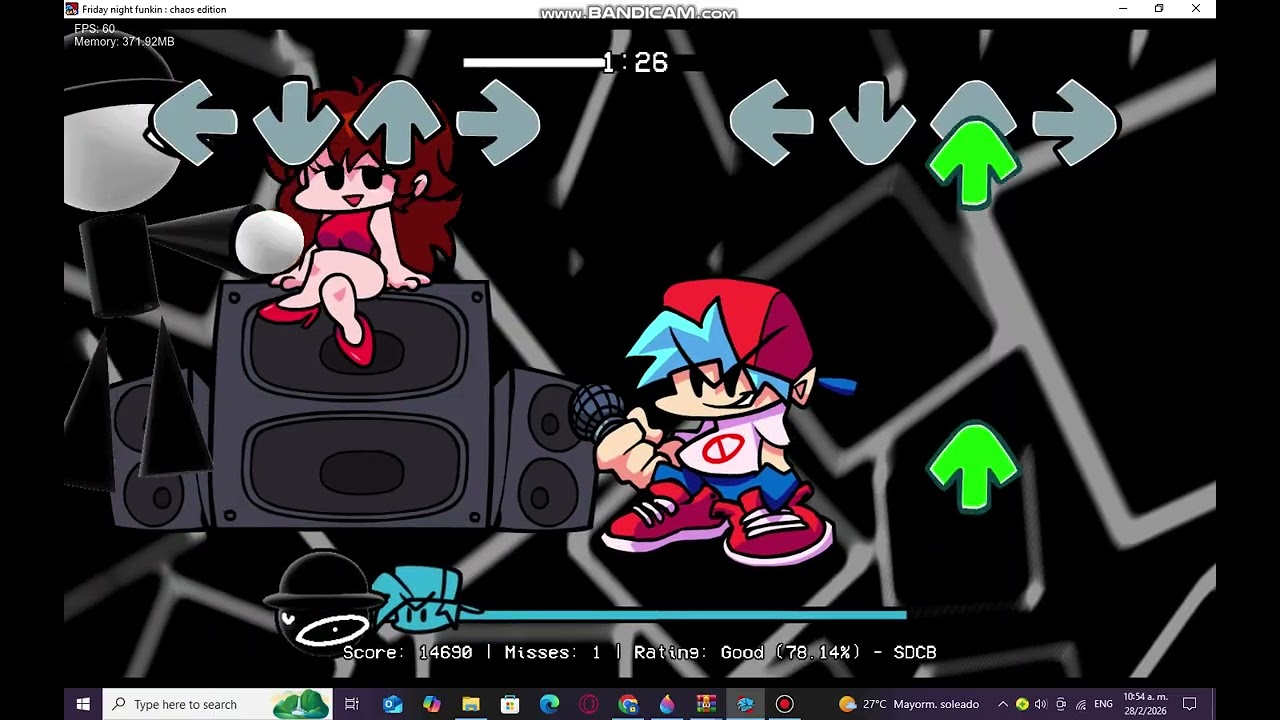Open Microsoft Store from the taskbar
Viewport: 1280px width, 720px height.
(x=510, y=704)
